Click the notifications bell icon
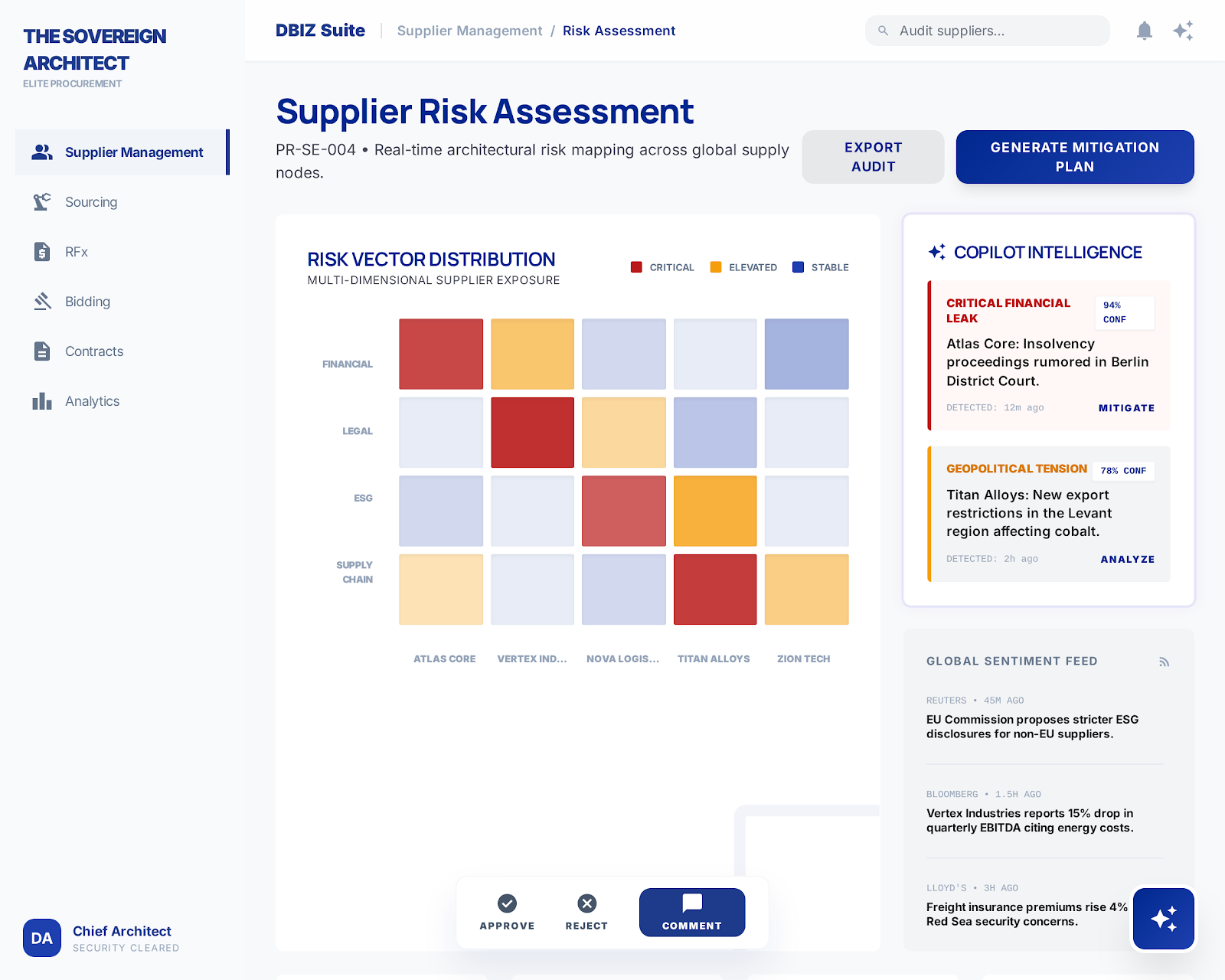Screen dimensions: 1225x980 (1145, 31)
